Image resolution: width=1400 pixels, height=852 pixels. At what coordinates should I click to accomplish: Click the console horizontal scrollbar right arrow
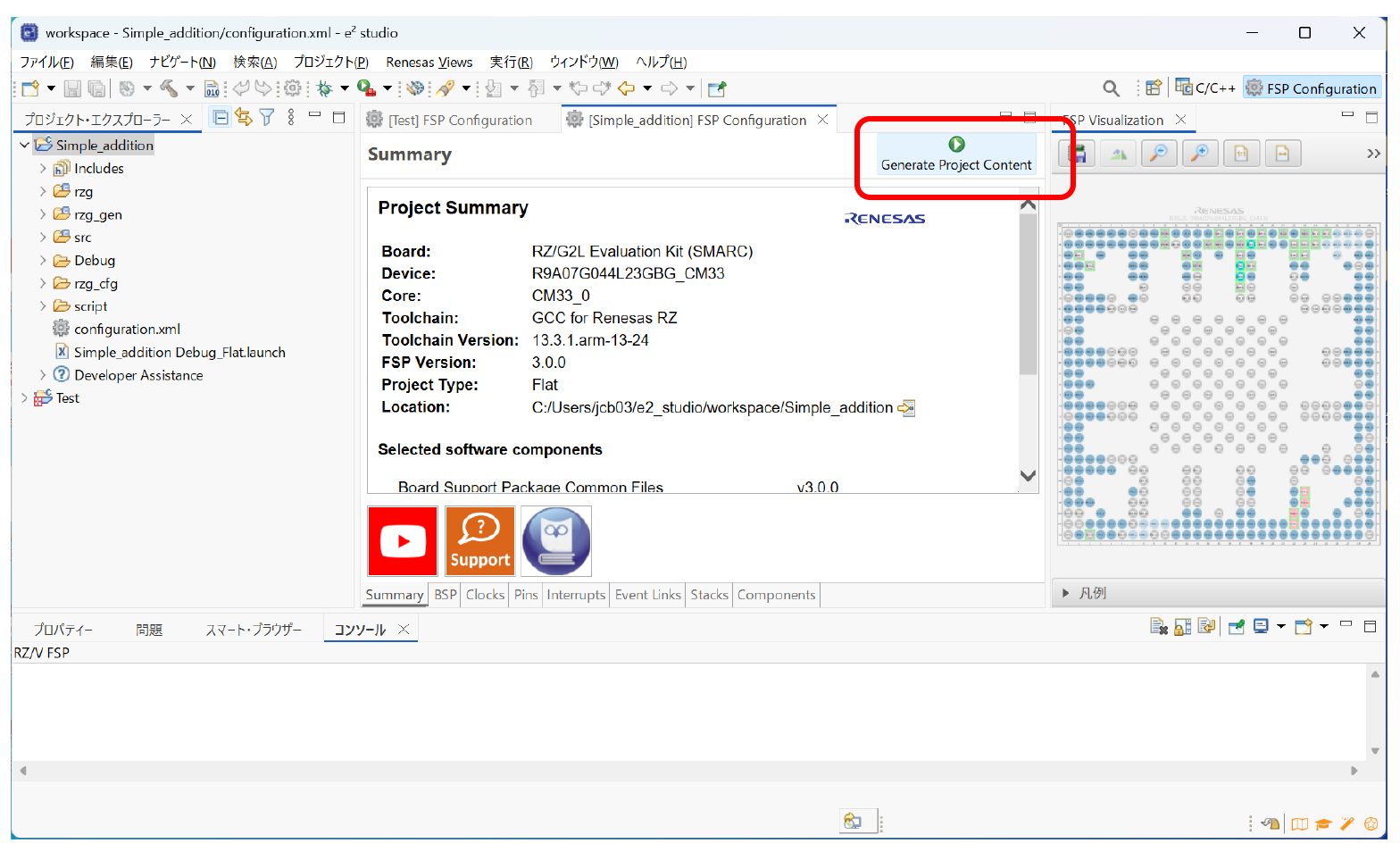point(1354,770)
